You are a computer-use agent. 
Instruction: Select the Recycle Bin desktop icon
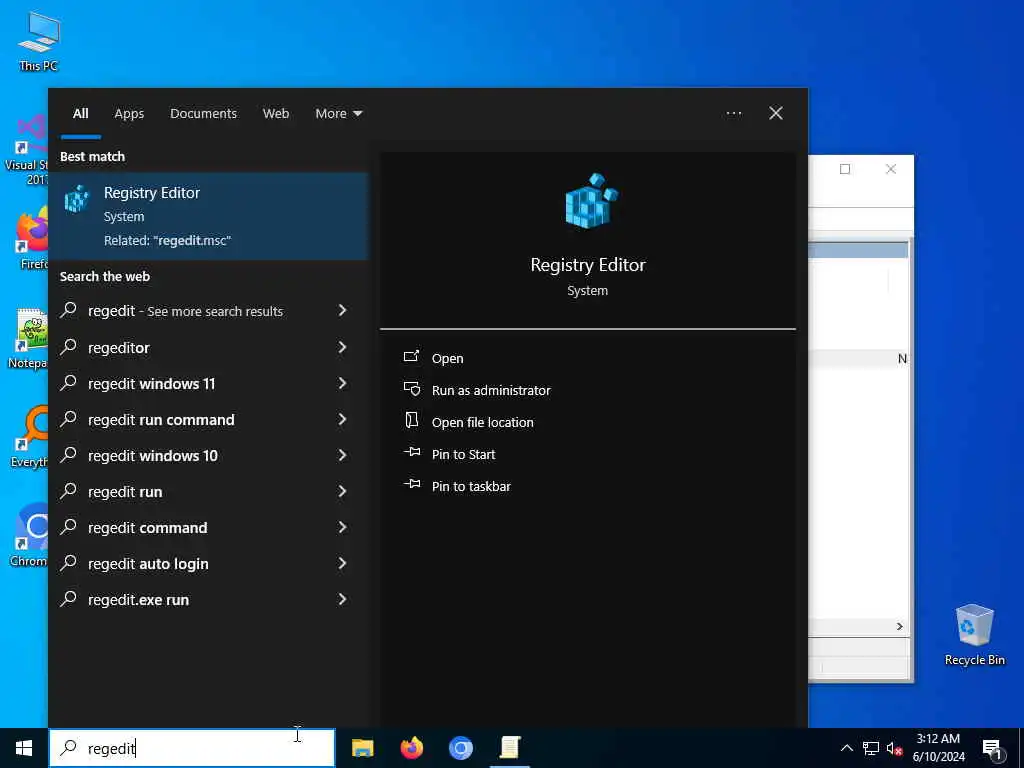pyautogui.click(x=974, y=635)
